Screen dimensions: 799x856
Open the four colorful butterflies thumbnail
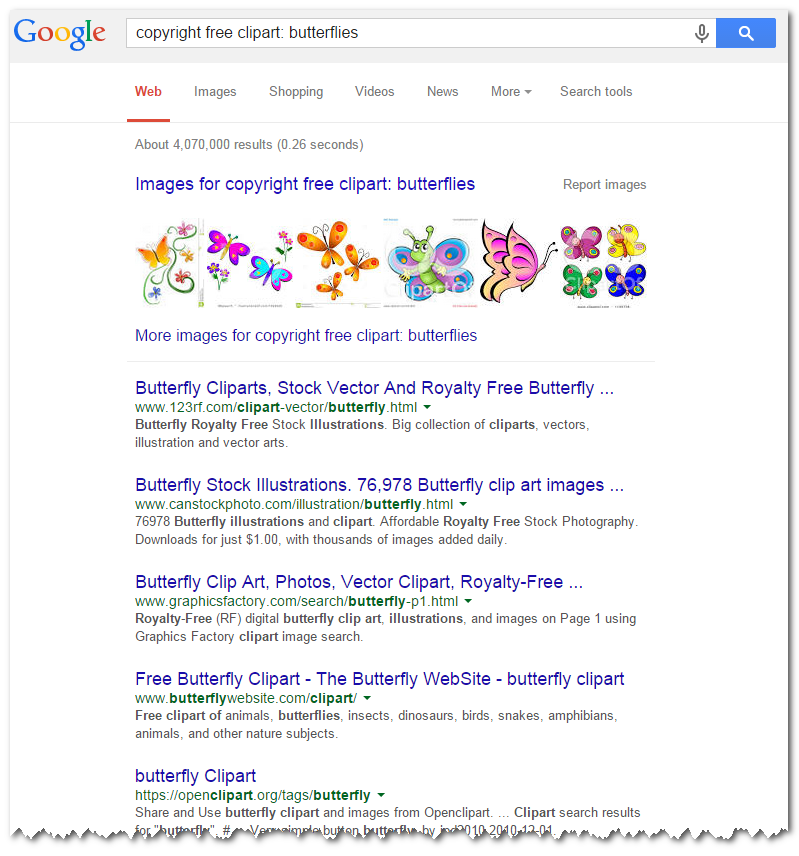click(604, 264)
